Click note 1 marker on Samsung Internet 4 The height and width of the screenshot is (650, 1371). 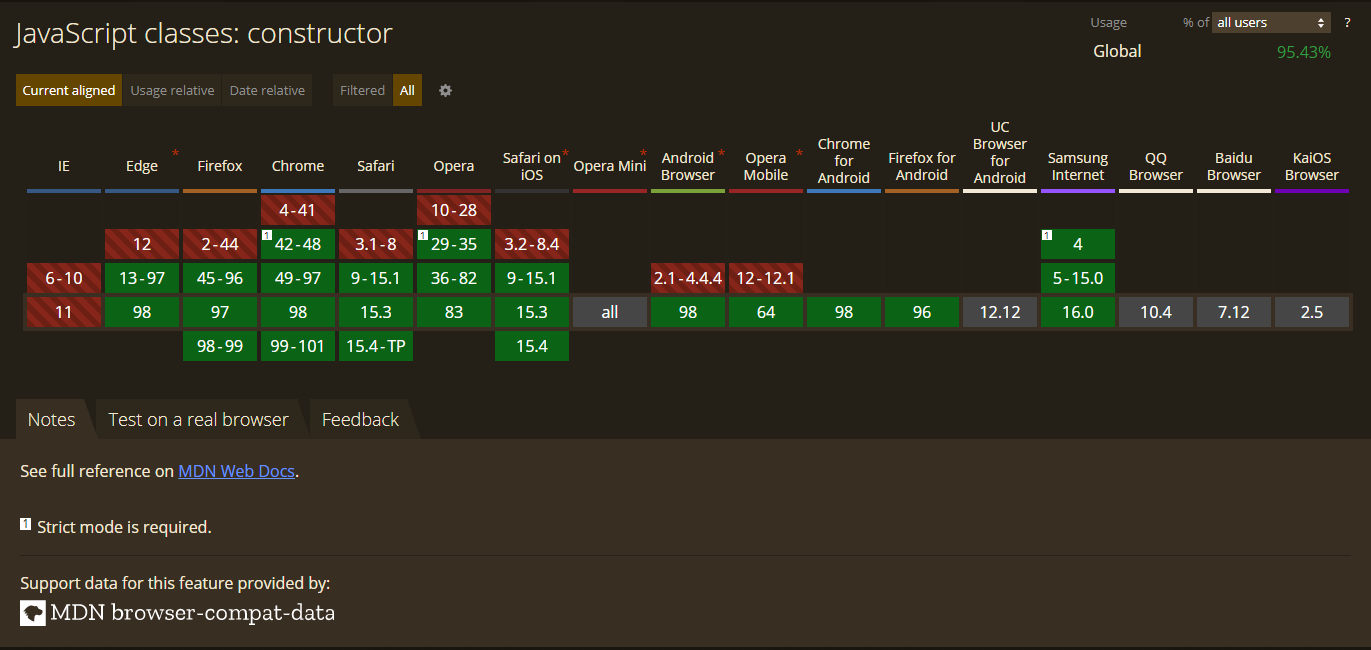tap(1047, 235)
